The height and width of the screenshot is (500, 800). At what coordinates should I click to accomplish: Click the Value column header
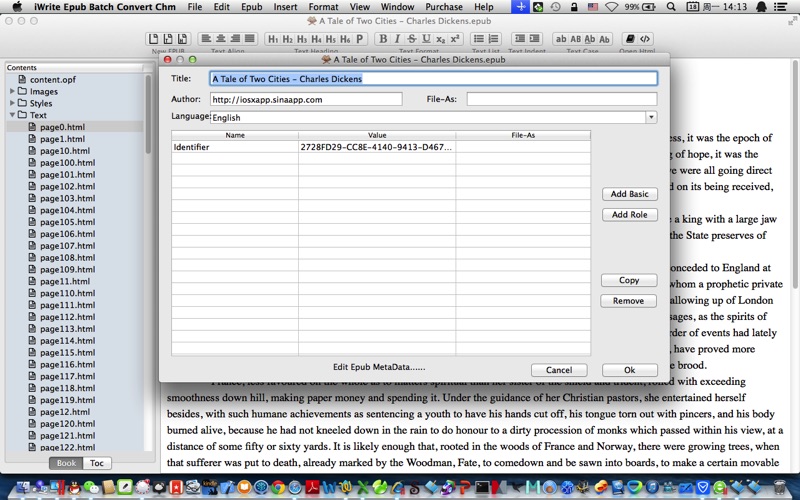pos(377,135)
